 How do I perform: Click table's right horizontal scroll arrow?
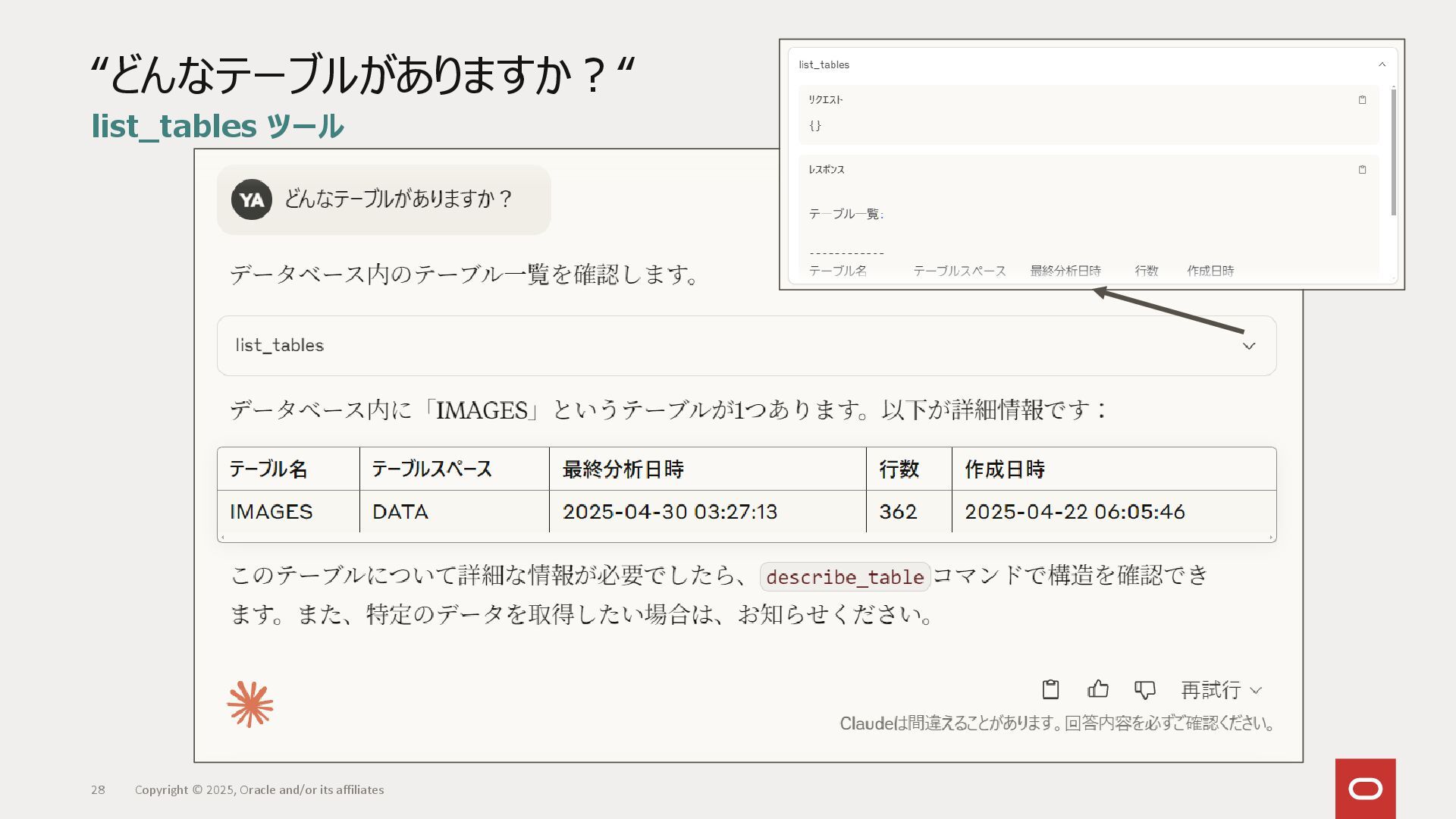click(x=1271, y=538)
